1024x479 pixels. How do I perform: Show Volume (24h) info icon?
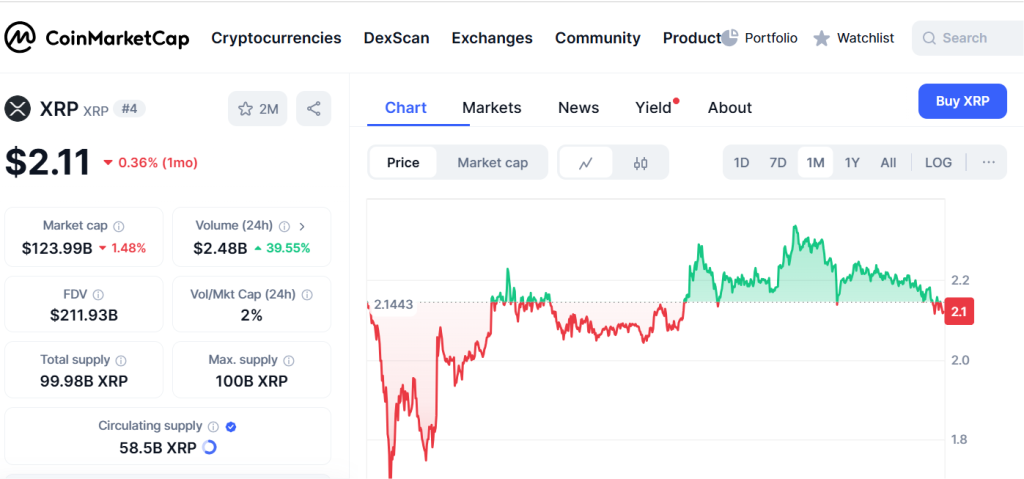[284, 226]
